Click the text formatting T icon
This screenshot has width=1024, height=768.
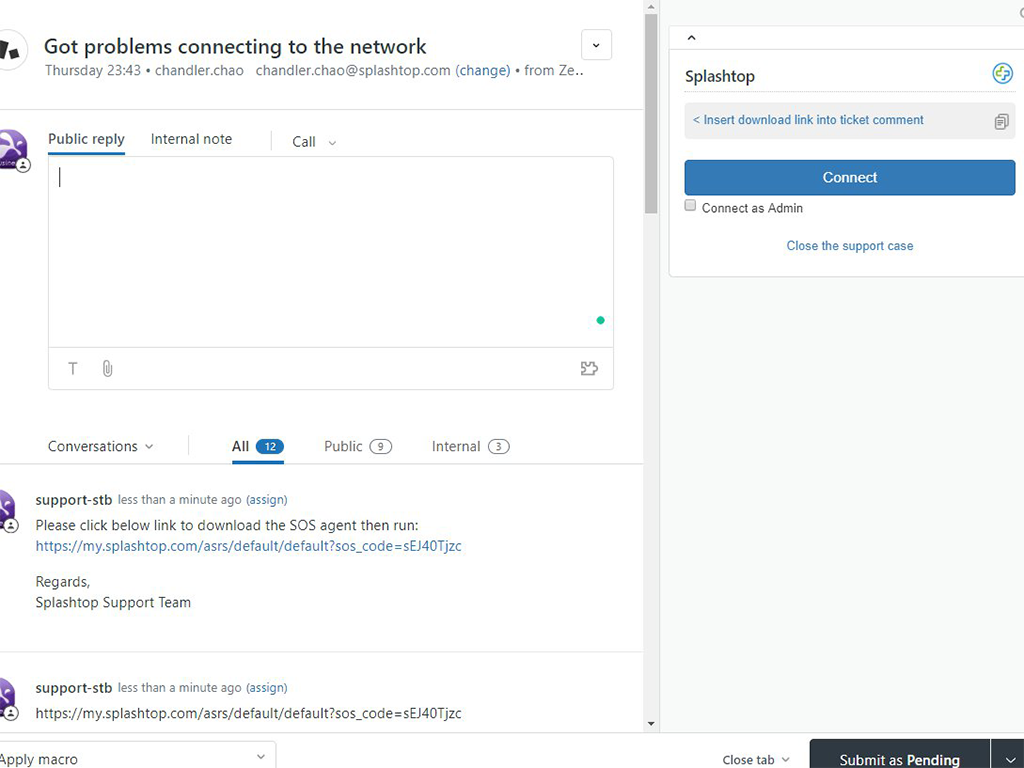point(73,369)
